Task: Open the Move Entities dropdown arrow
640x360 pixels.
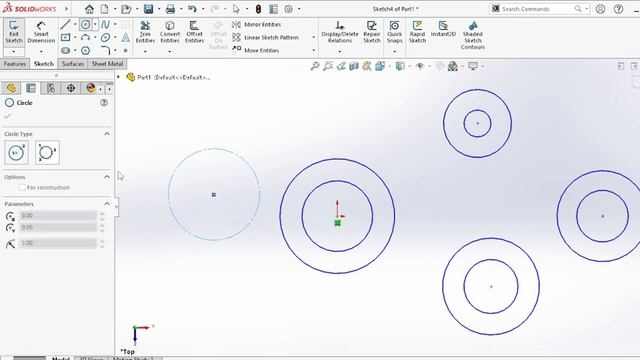Action: click(x=313, y=50)
